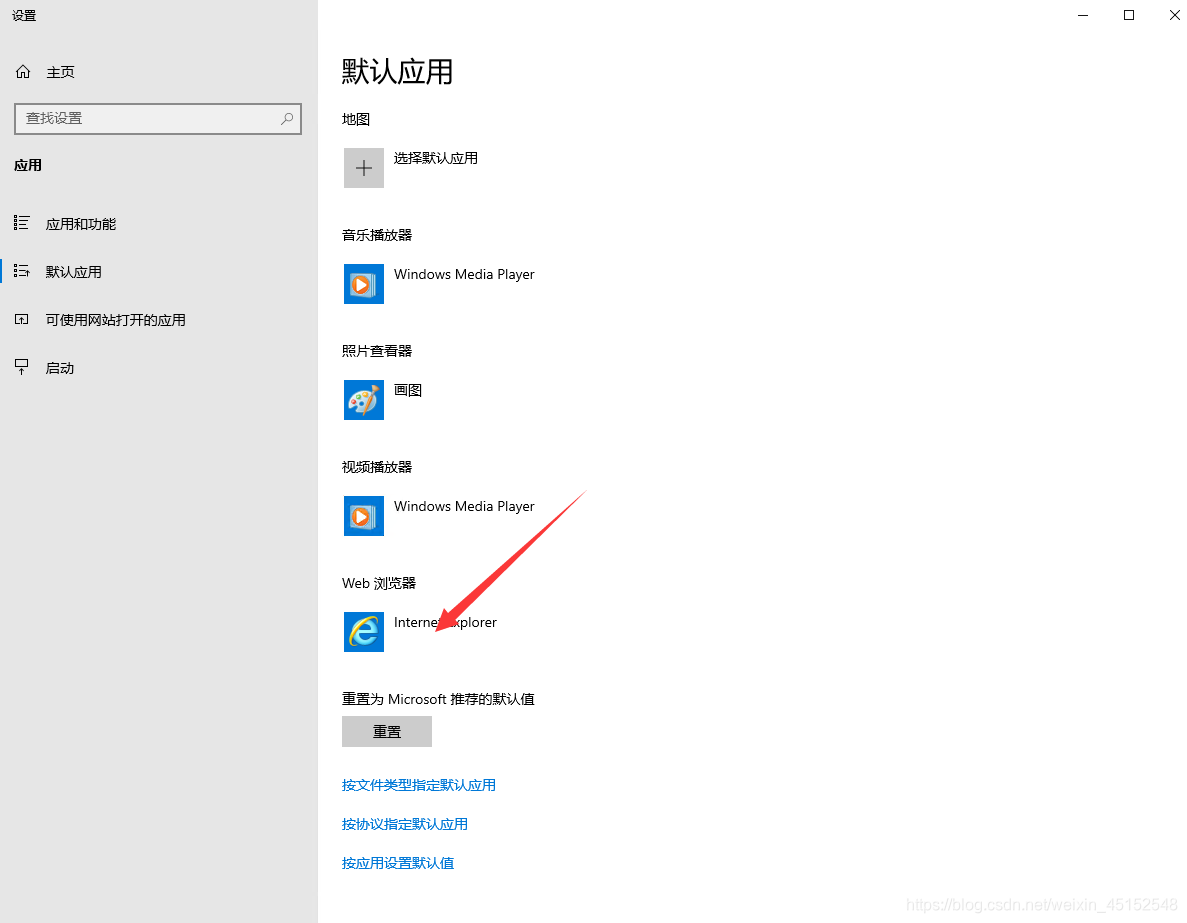The image size is (1187, 923).
Task: Change the video player Windows Media Player entry
Action: tap(464, 506)
